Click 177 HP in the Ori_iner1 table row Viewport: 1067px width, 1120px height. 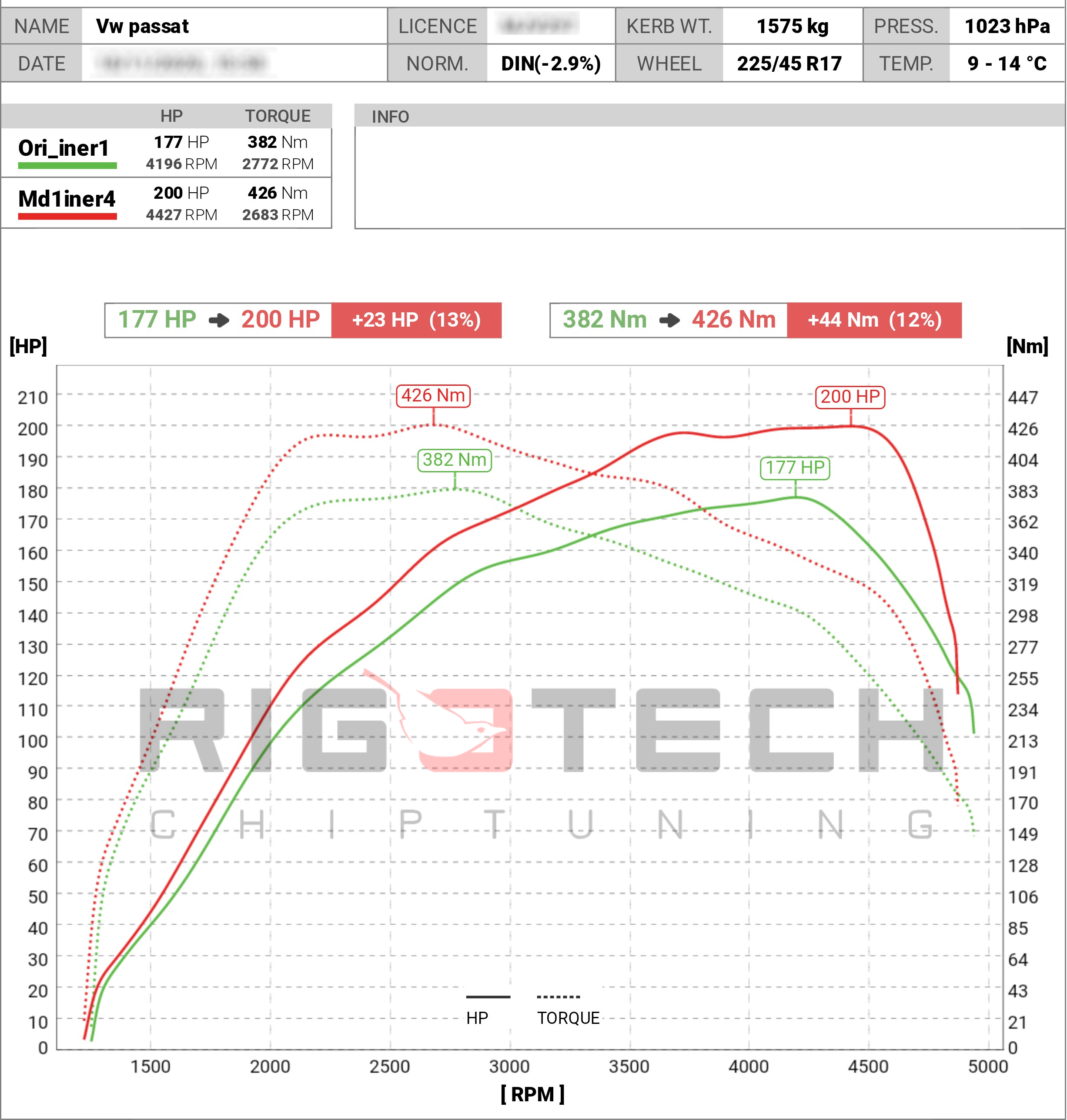coord(181,142)
